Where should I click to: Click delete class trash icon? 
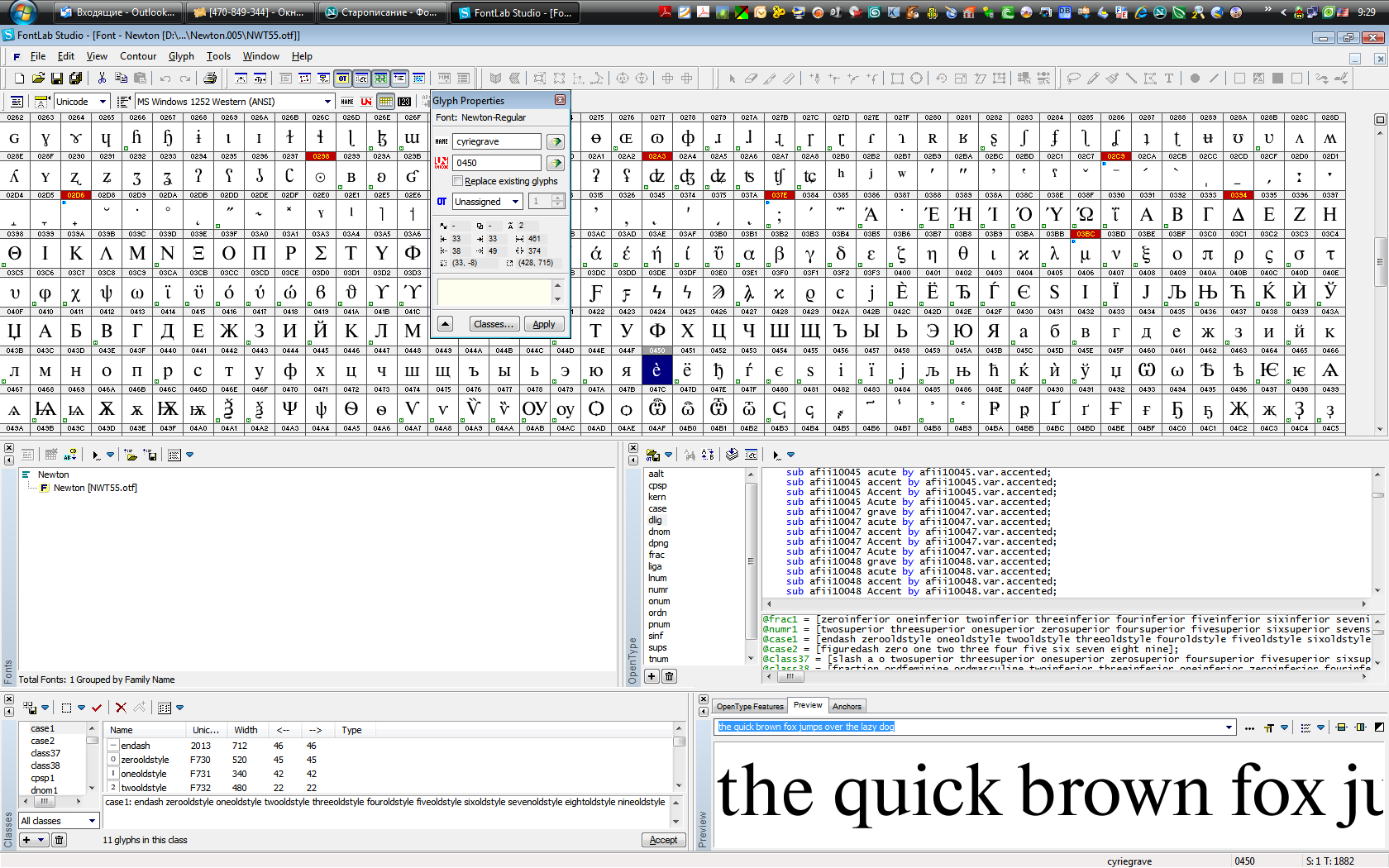point(59,840)
